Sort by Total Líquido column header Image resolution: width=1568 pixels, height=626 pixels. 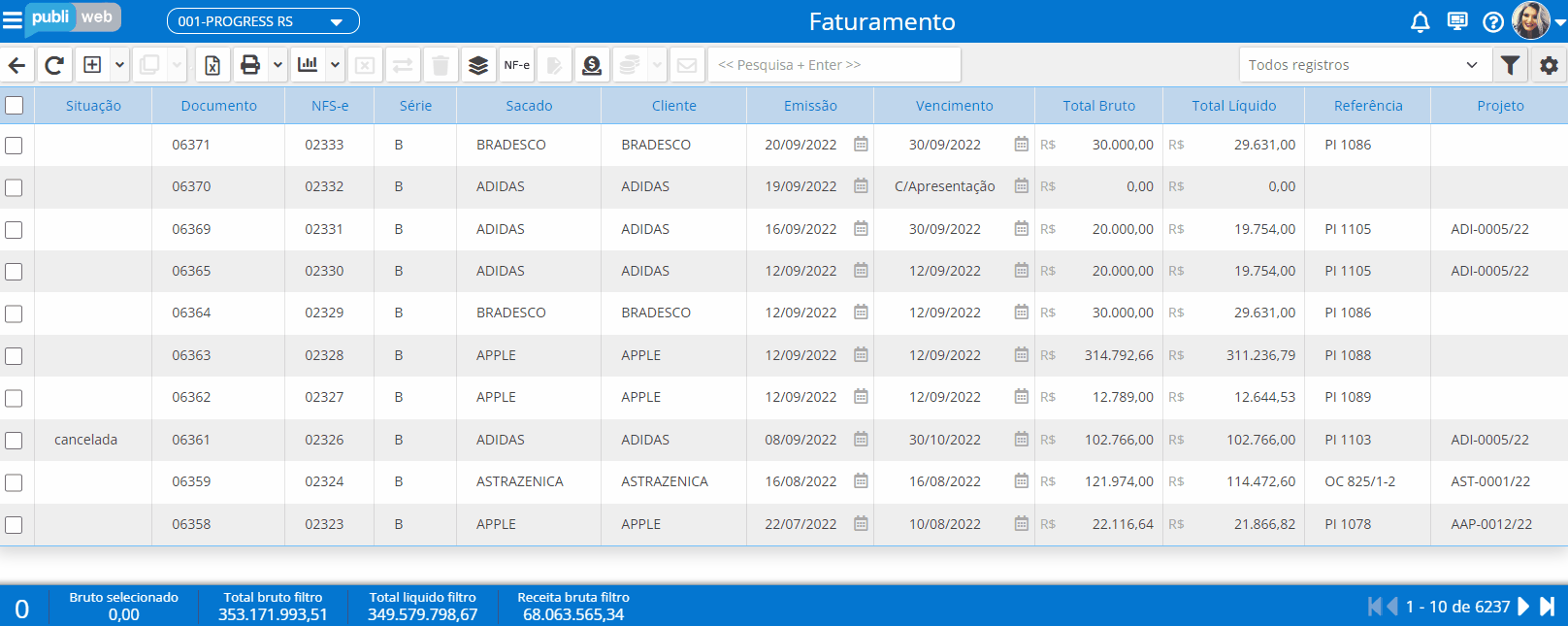click(x=1233, y=106)
